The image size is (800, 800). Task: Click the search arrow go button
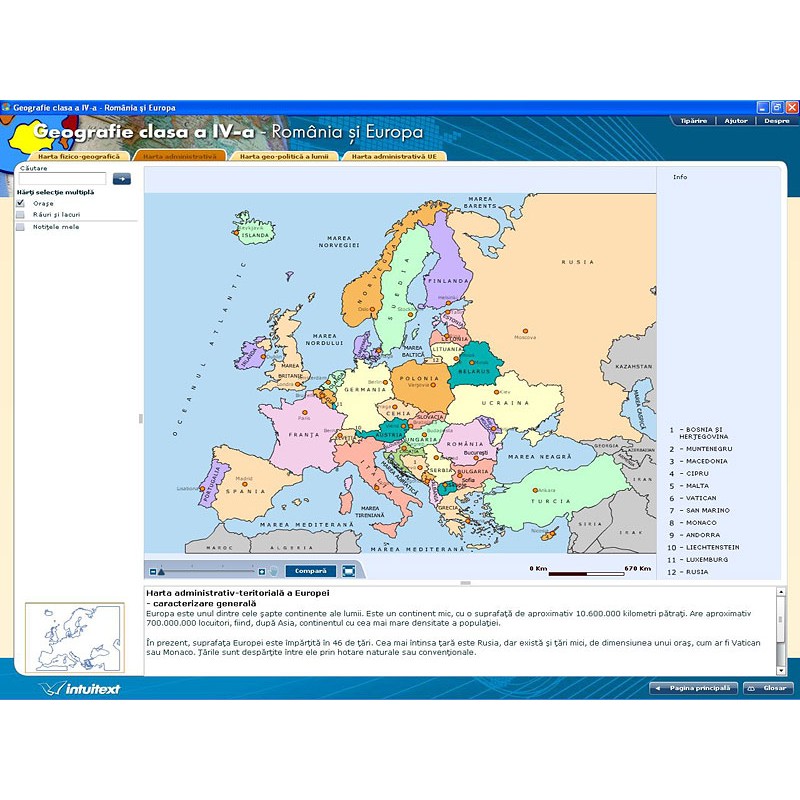122,179
